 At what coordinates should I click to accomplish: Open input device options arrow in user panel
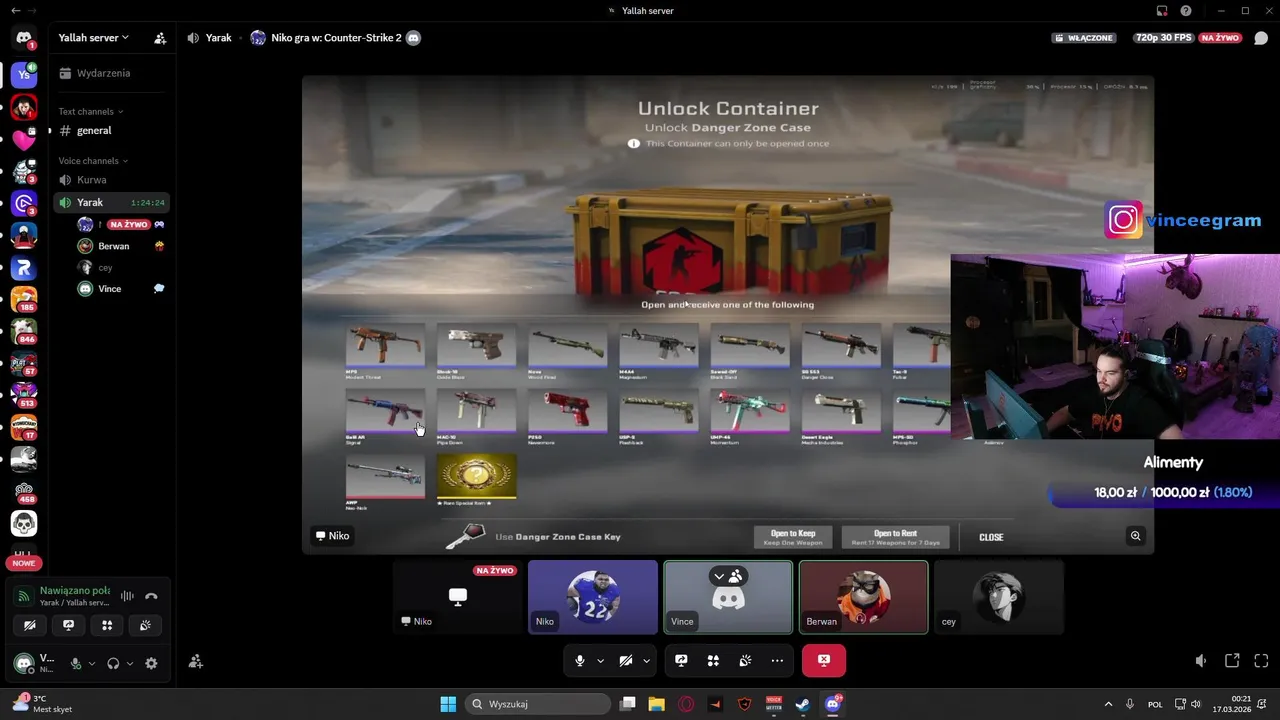tap(92, 663)
